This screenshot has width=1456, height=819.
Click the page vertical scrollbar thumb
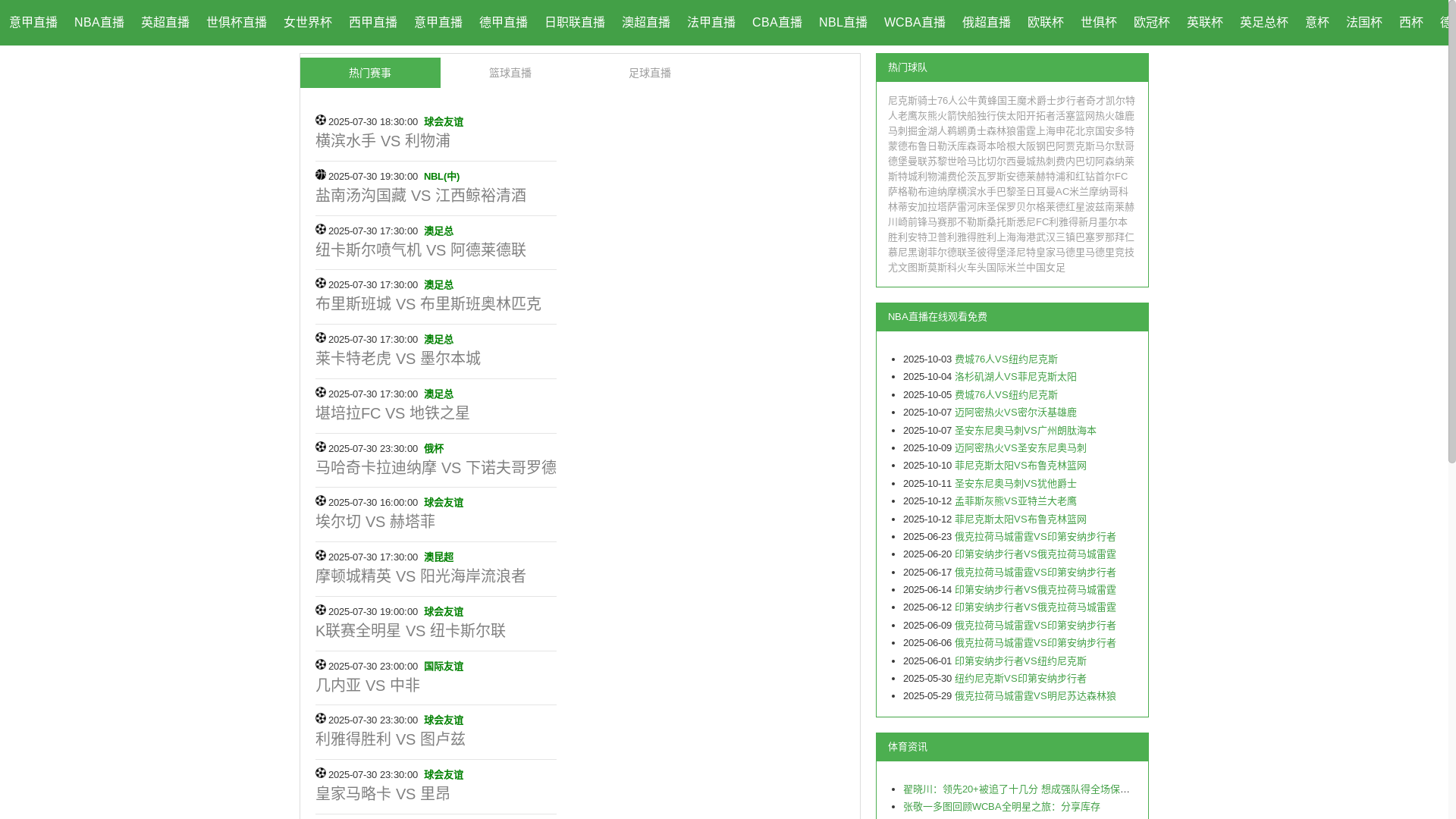click(1451, 231)
